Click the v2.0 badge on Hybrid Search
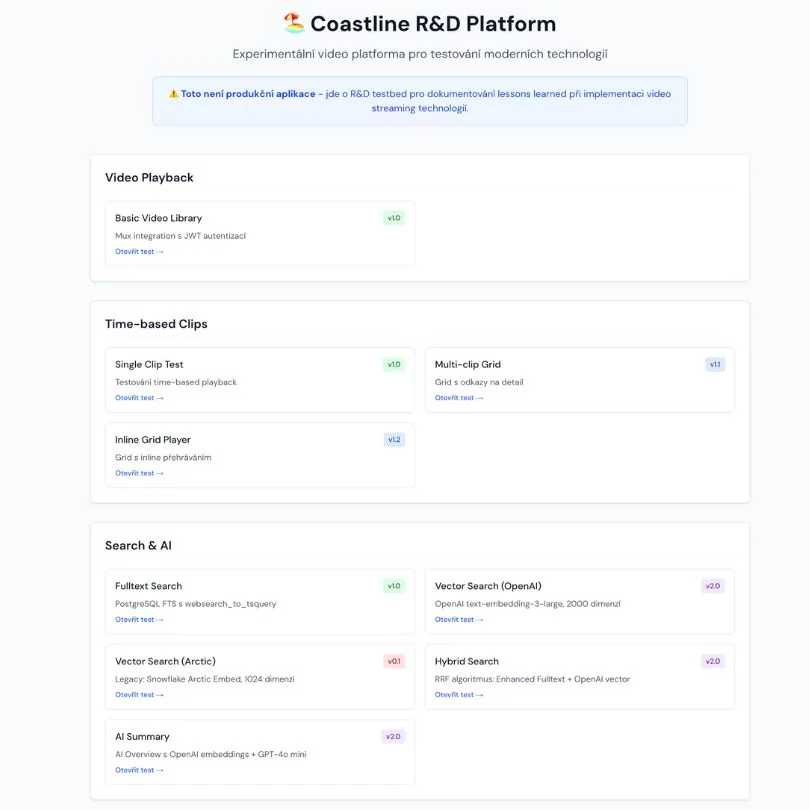 tap(714, 660)
